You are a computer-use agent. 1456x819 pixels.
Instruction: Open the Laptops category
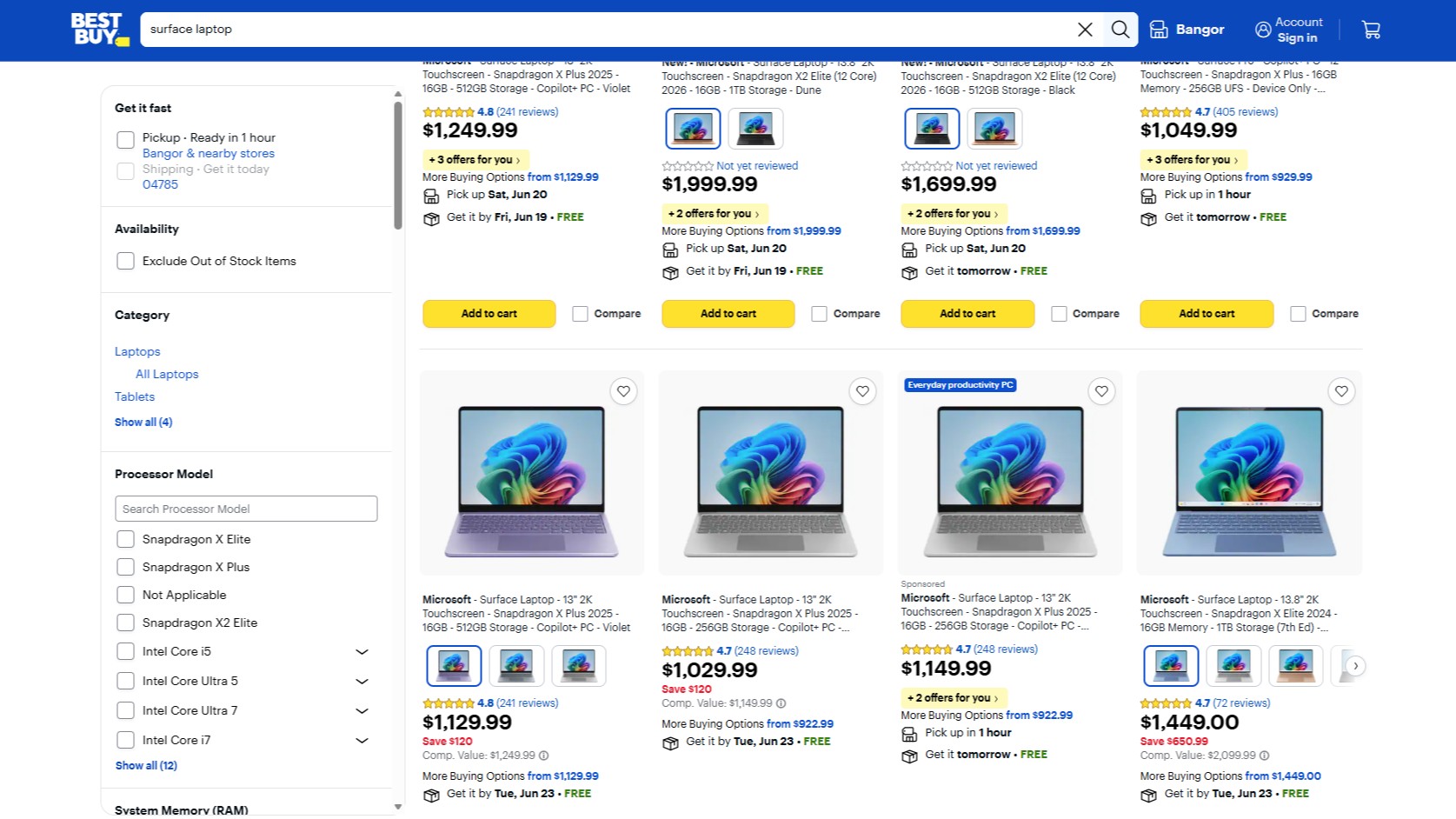(137, 351)
